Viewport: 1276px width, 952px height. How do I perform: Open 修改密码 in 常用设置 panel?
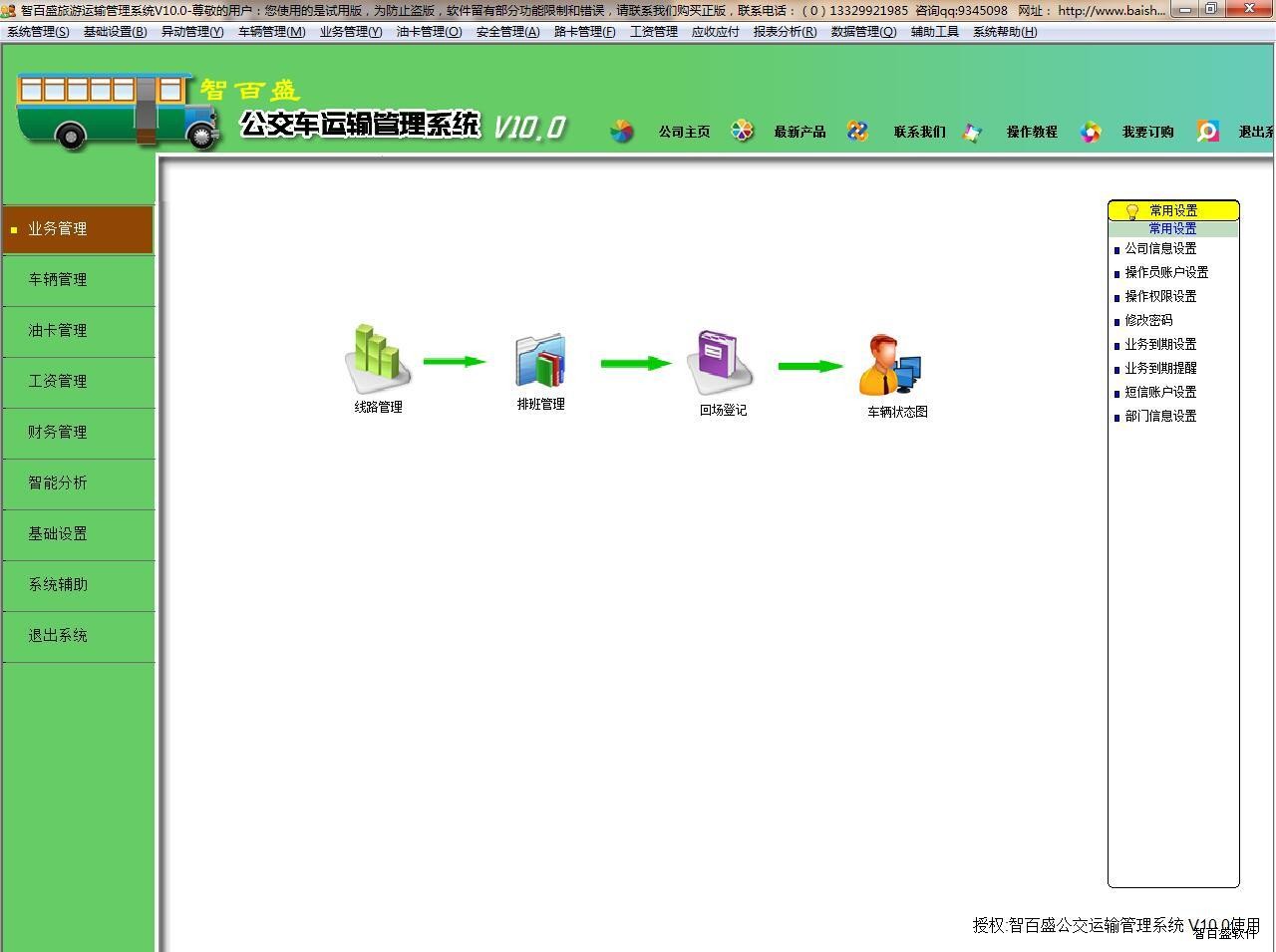tap(1148, 321)
